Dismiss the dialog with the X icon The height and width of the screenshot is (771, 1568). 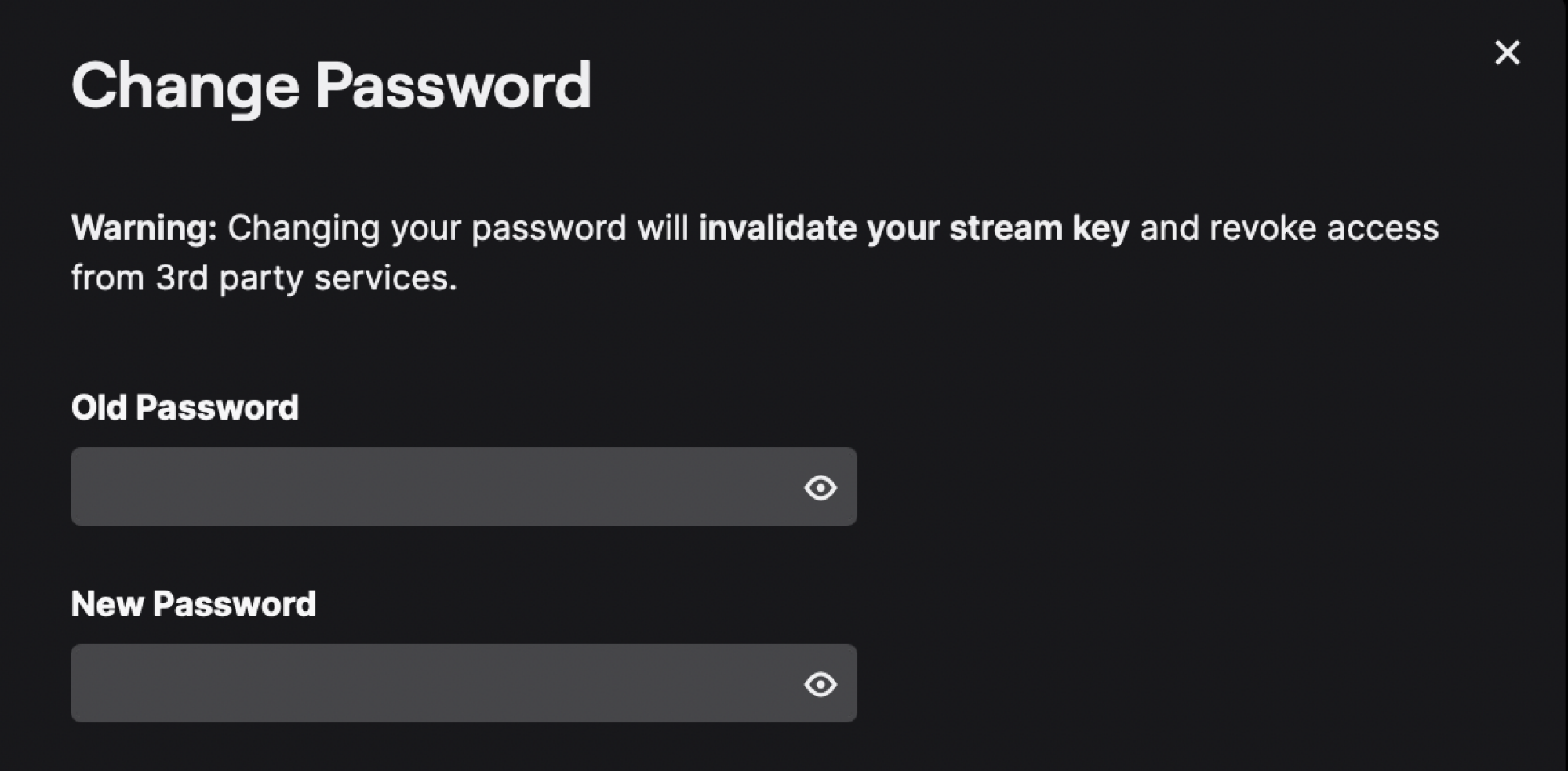click(x=1507, y=53)
